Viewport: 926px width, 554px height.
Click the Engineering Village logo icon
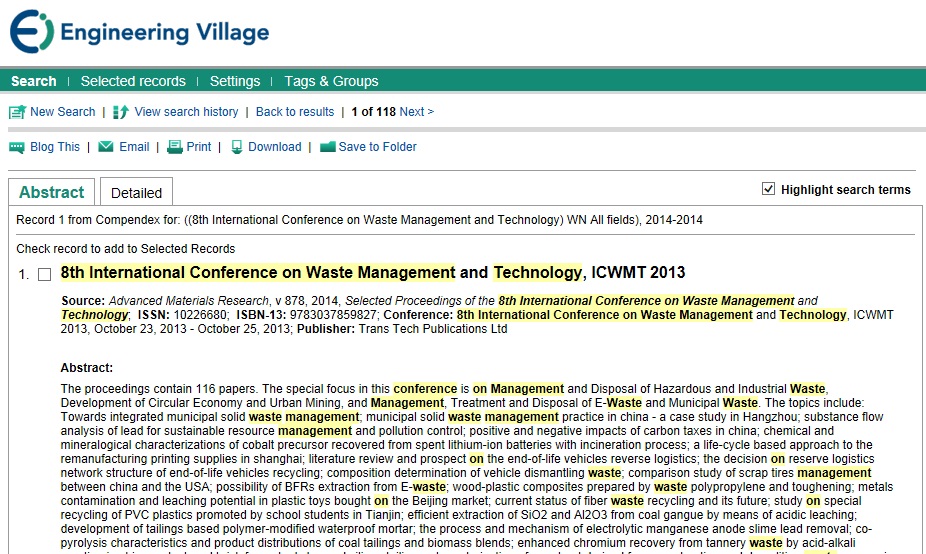30,32
